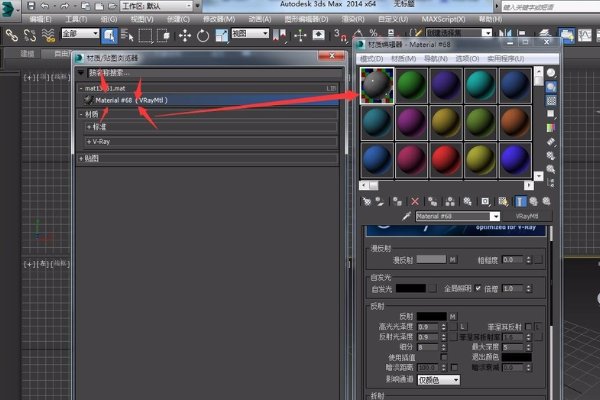Click Assign Material to Selection icon

(x=398, y=201)
